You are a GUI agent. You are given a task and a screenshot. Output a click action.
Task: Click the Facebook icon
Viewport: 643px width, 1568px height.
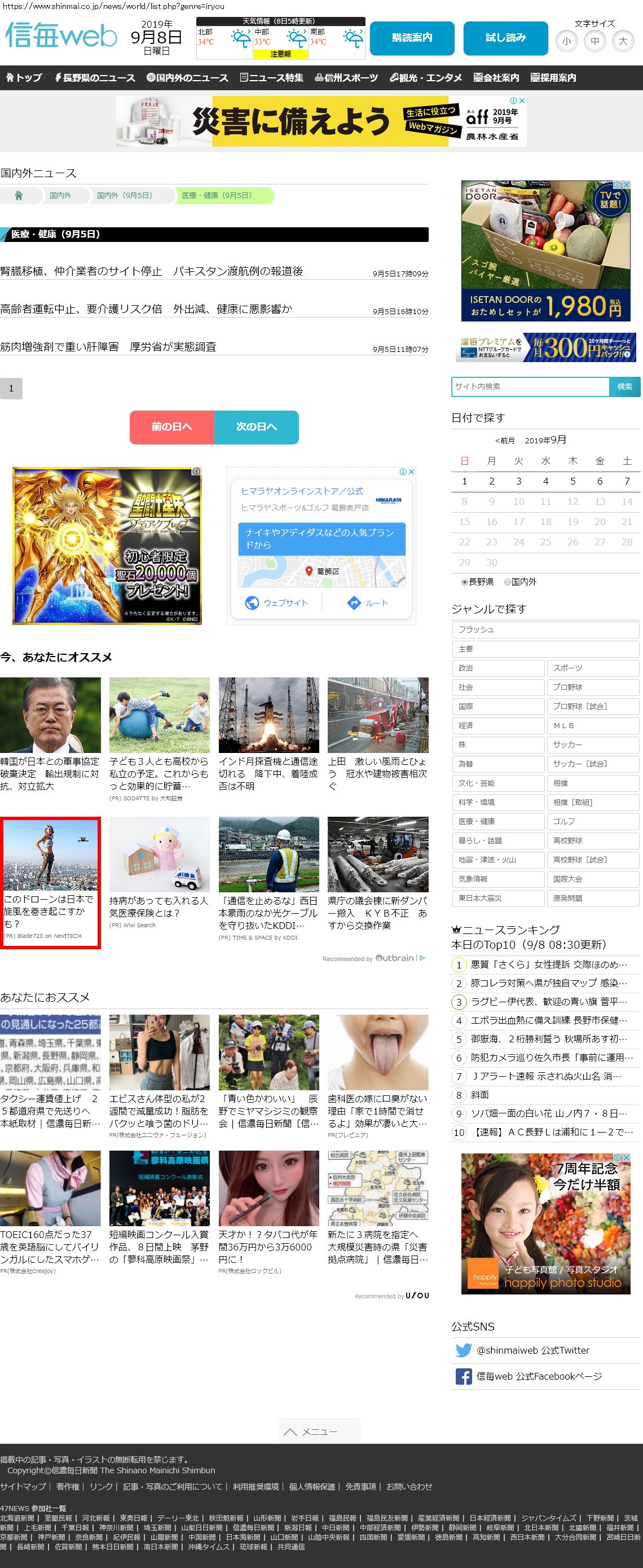click(x=464, y=1376)
